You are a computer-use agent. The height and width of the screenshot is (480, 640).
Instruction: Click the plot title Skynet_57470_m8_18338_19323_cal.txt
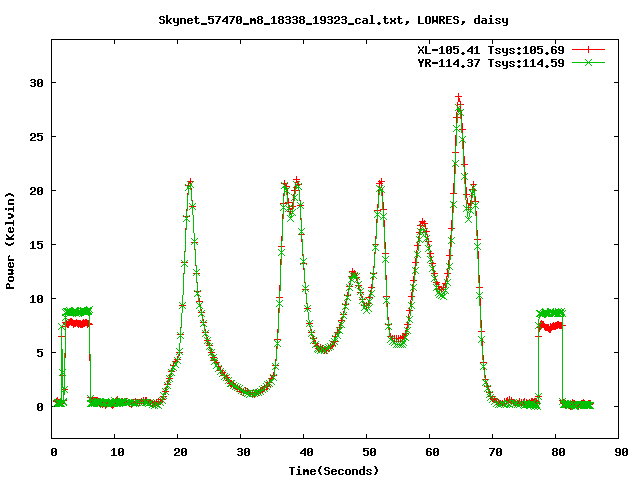tap(284, 20)
